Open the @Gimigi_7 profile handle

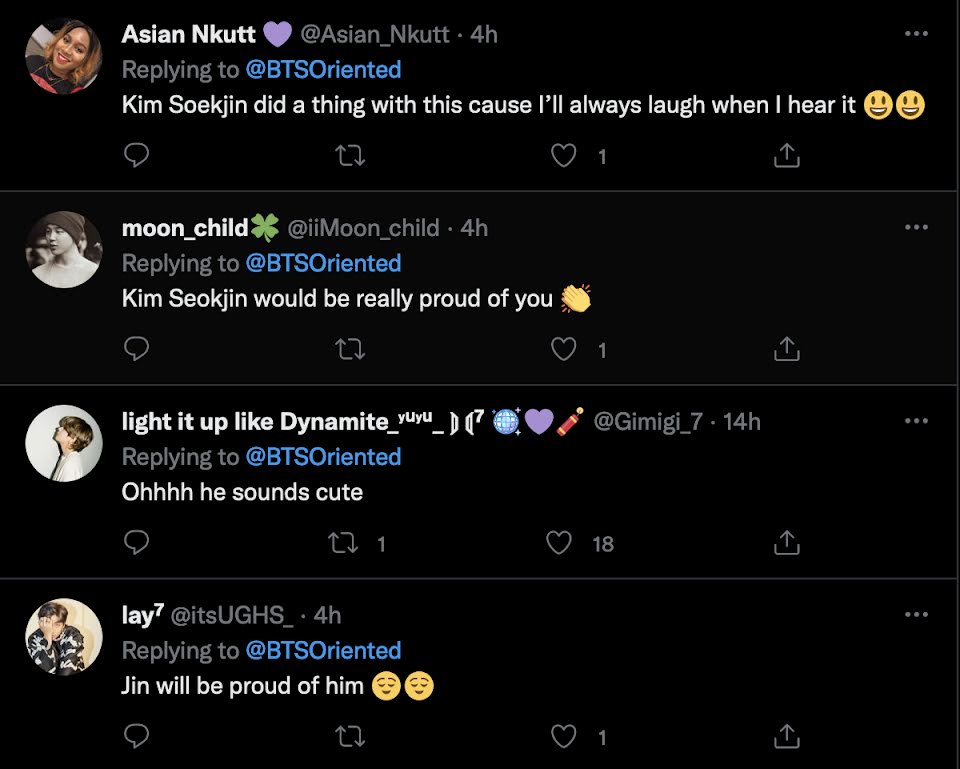coord(648,422)
